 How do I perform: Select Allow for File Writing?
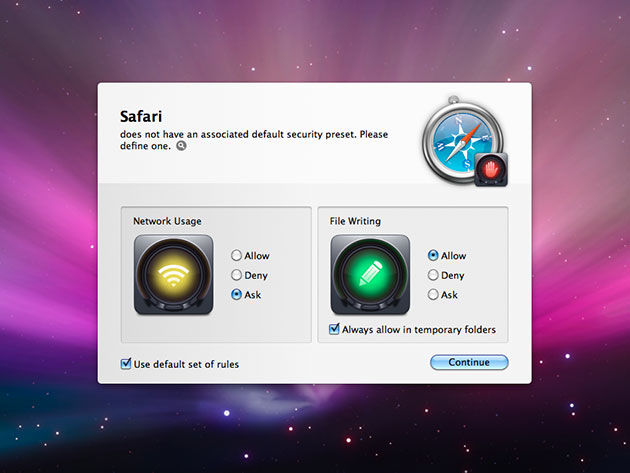point(433,256)
